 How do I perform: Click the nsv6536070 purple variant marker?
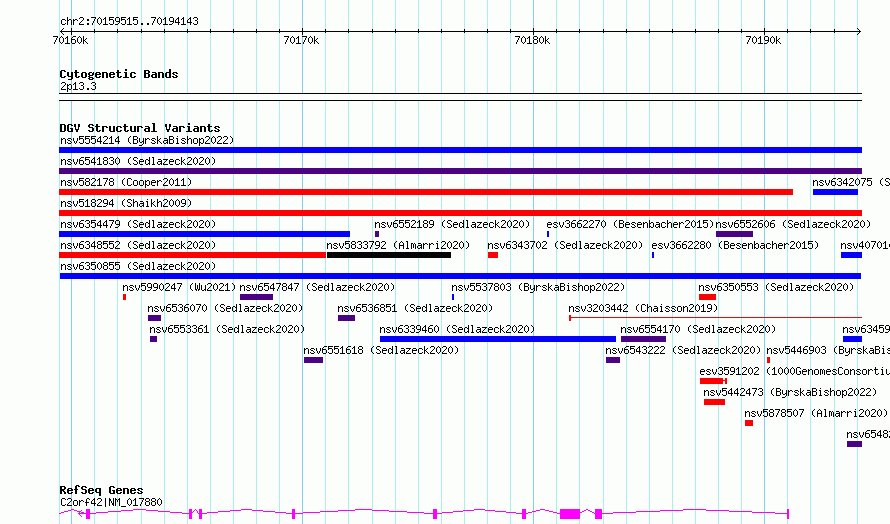154,318
